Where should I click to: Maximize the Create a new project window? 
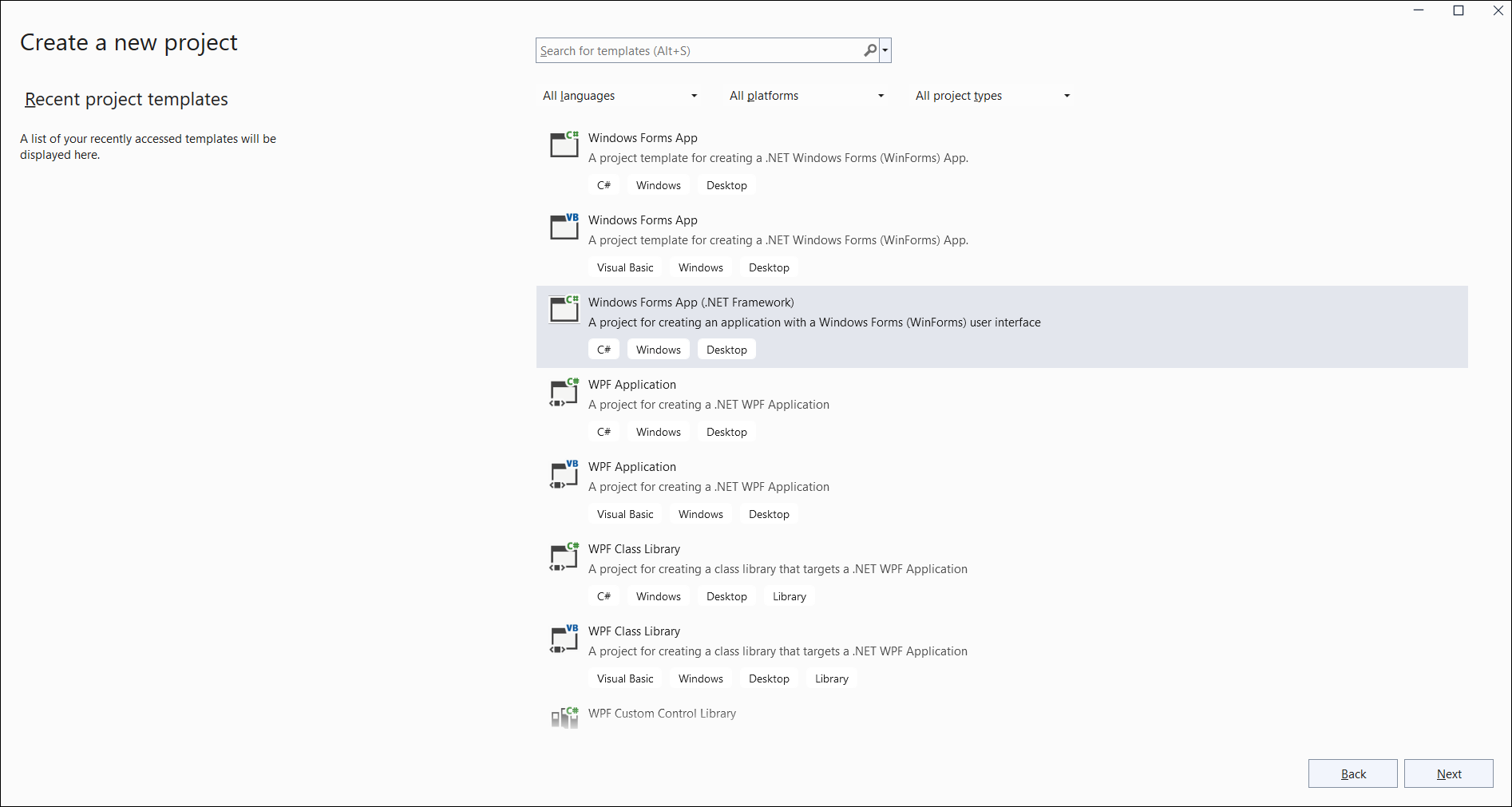(1459, 10)
